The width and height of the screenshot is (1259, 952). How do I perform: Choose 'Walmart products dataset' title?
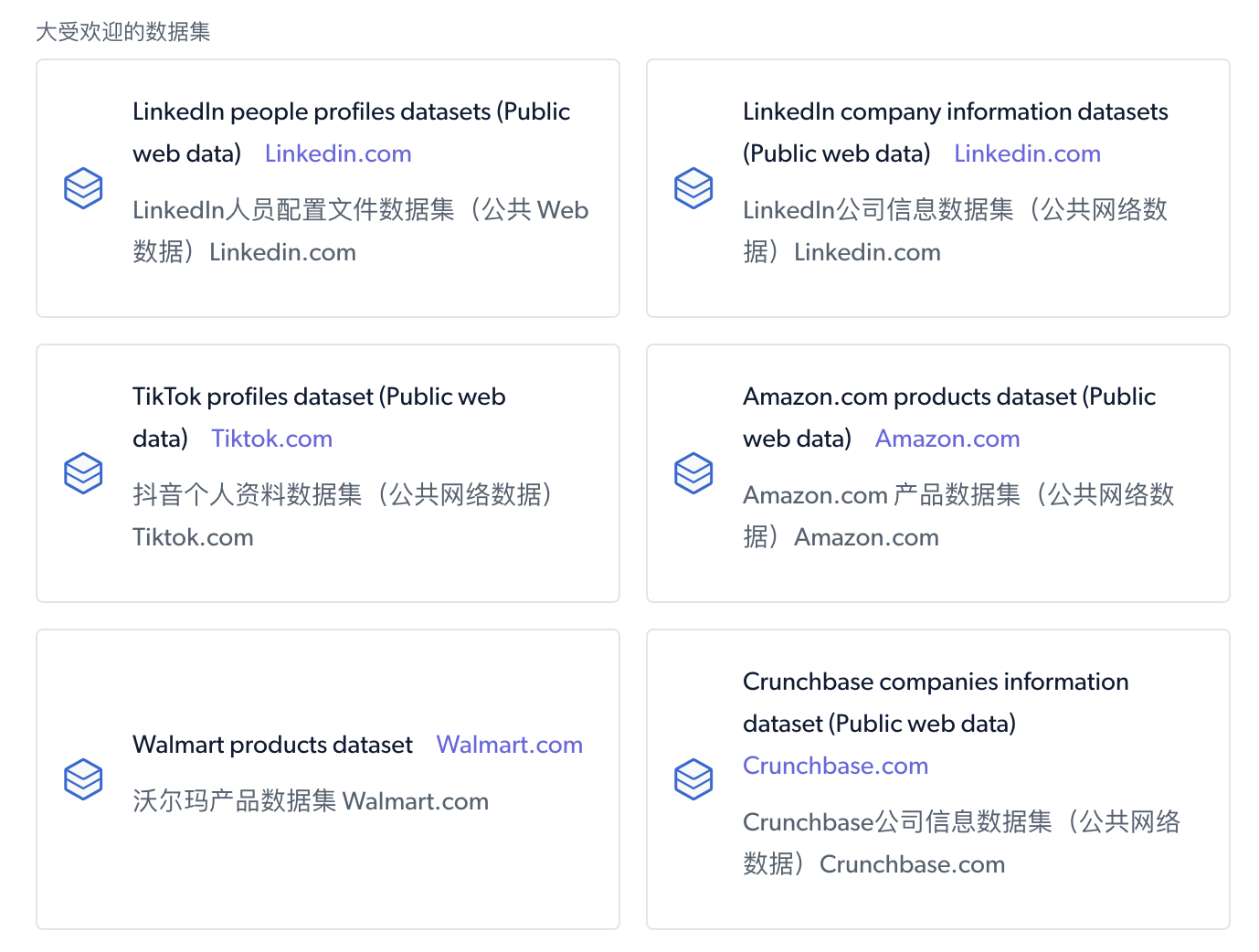point(272,745)
